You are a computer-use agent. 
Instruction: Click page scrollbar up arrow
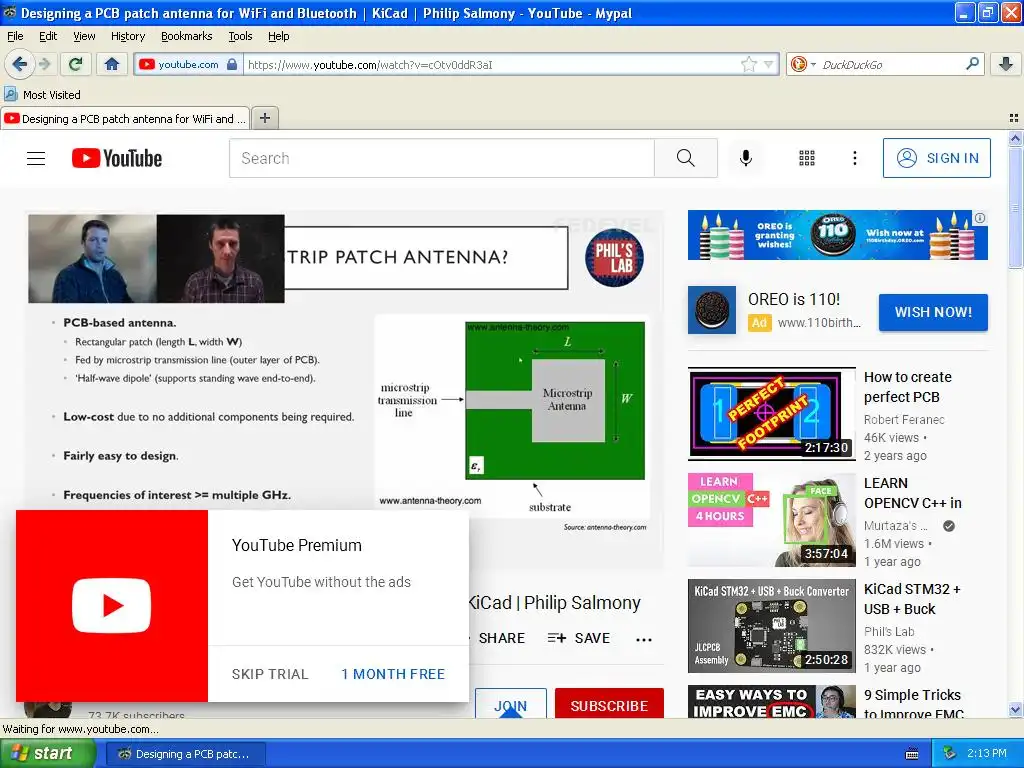(x=1015, y=138)
